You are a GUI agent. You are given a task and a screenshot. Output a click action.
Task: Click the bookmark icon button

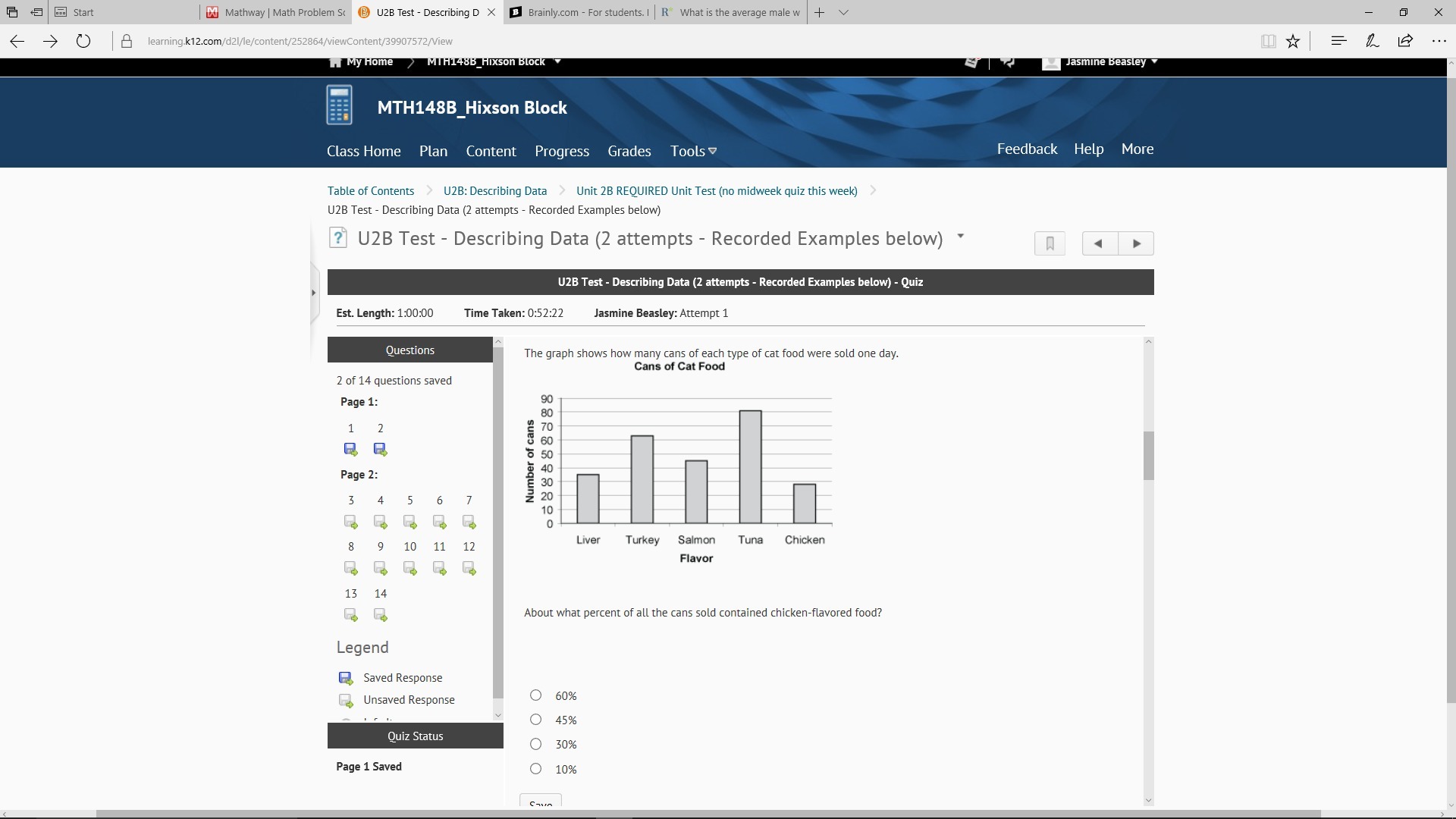(1050, 243)
